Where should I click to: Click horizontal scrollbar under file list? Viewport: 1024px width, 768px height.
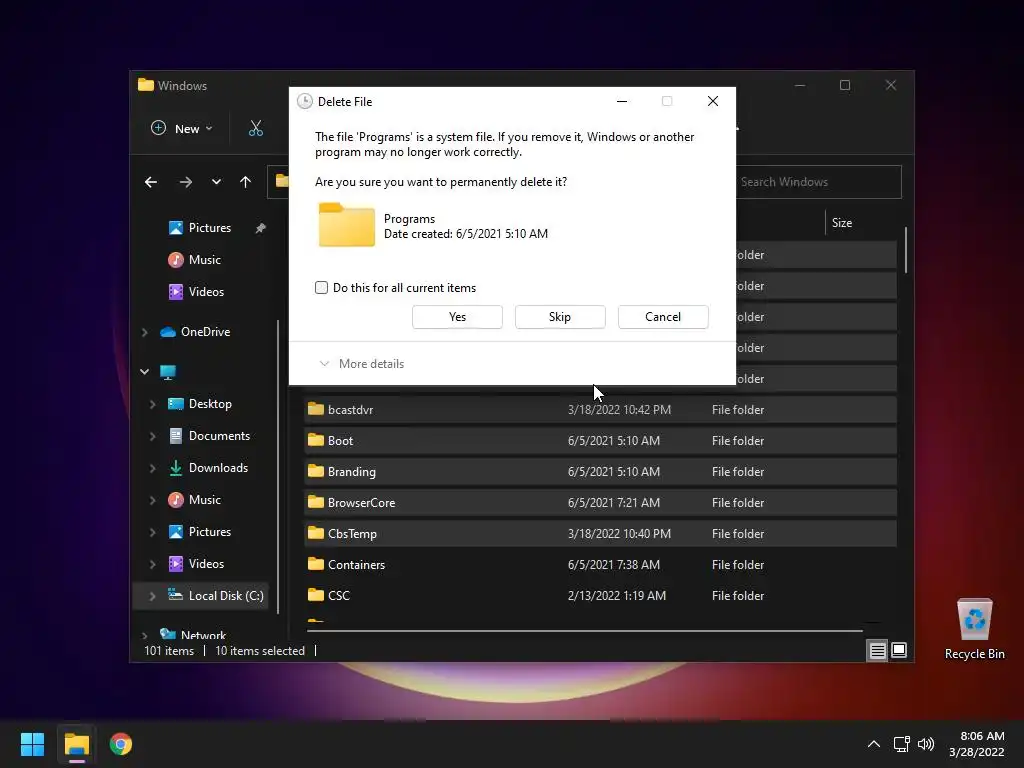pyautogui.click(x=584, y=631)
